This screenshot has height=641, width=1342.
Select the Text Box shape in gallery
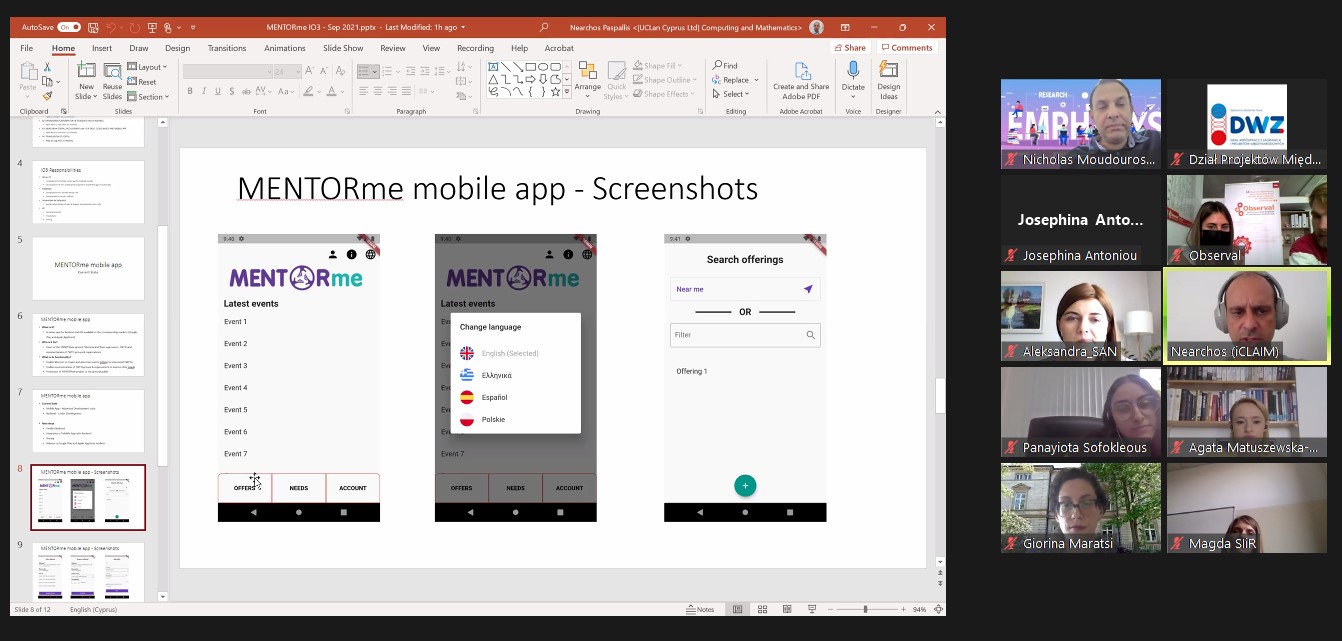point(494,67)
